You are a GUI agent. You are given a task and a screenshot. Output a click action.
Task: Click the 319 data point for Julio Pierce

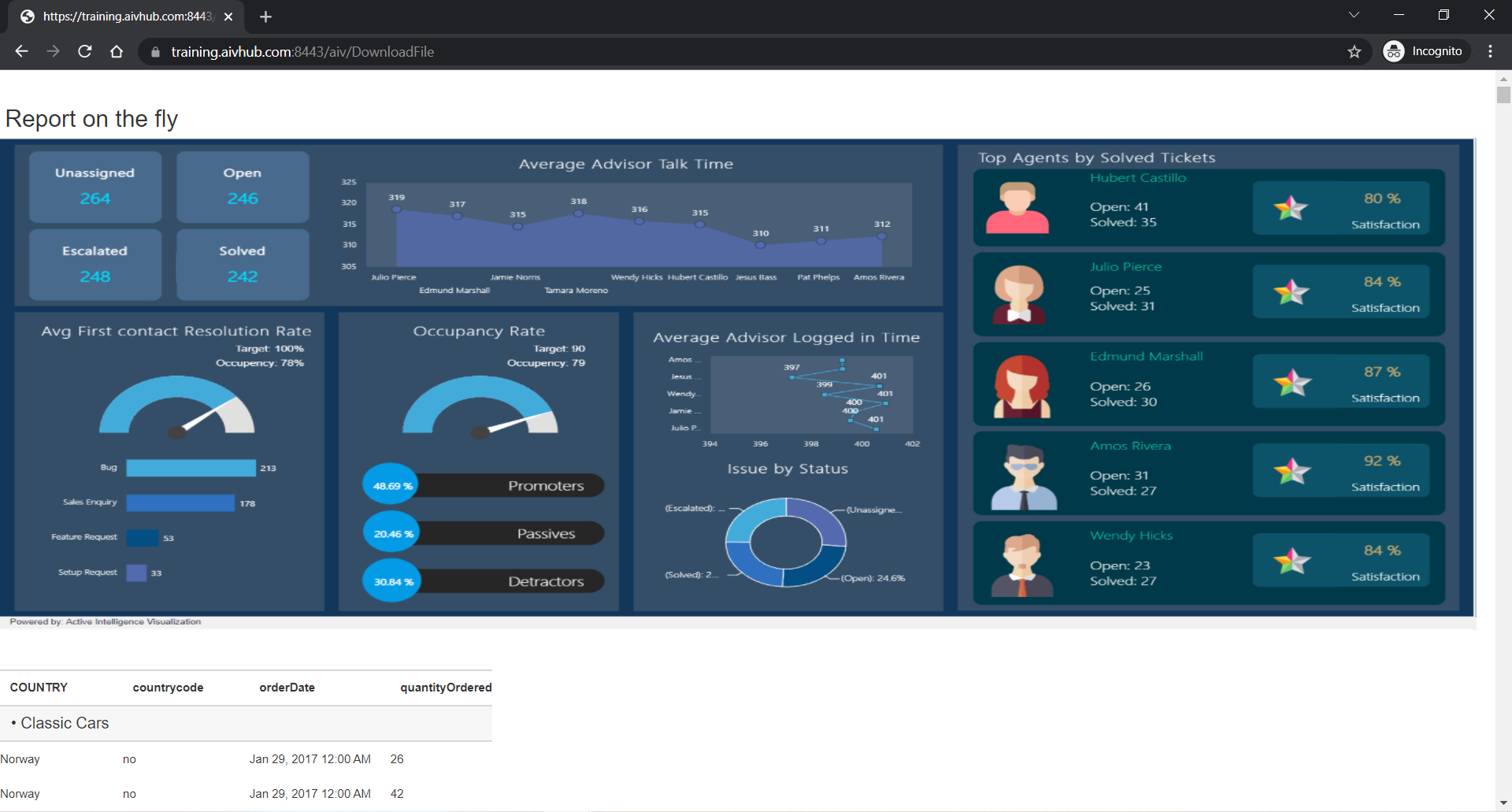coord(397,209)
